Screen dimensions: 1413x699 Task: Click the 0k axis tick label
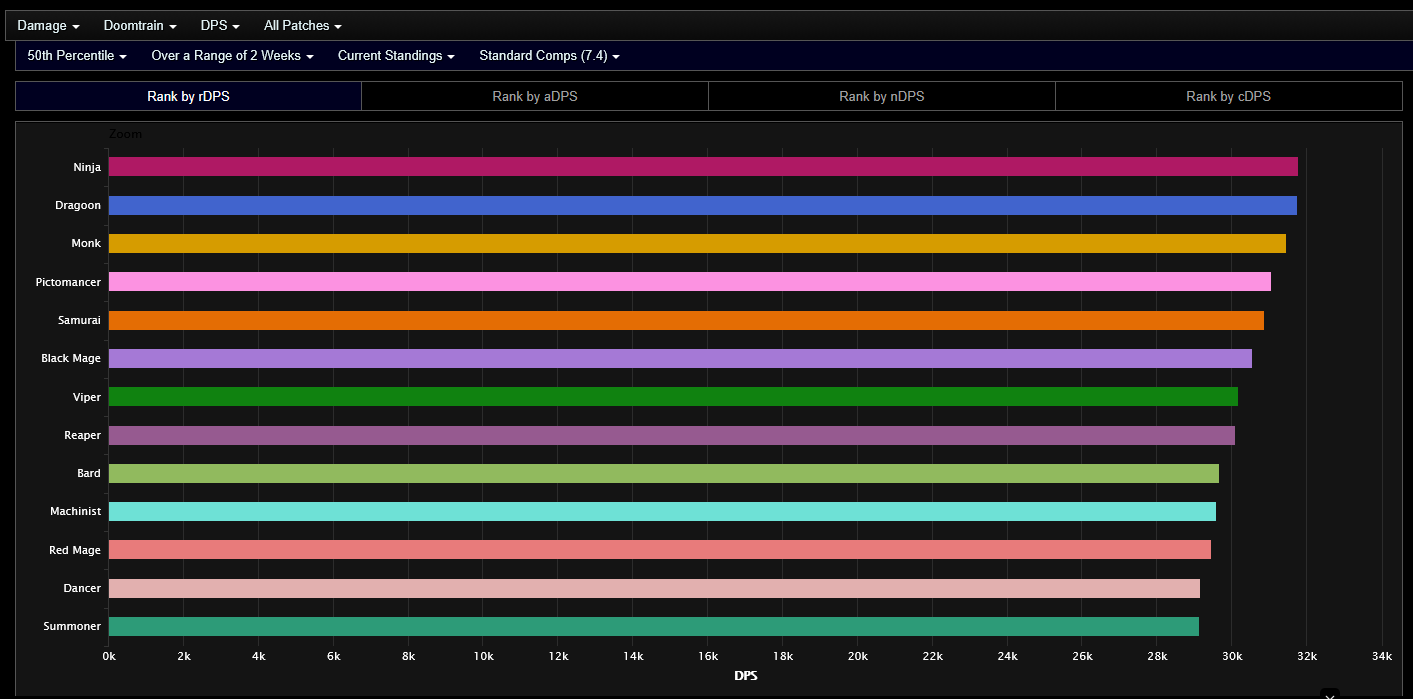click(109, 656)
